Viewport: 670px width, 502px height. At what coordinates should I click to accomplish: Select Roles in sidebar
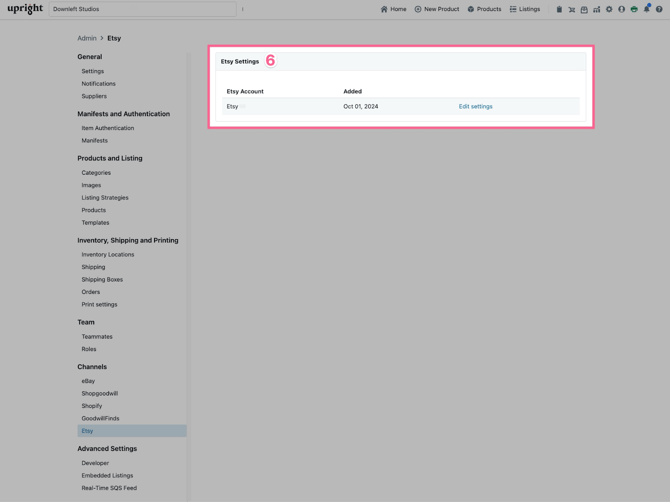coord(89,349)
